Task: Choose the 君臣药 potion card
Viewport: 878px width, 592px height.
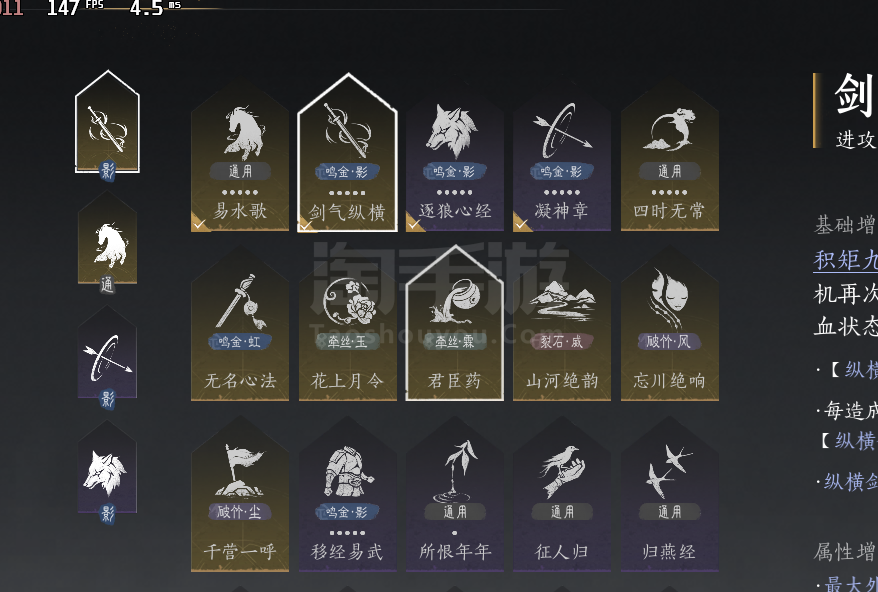Action: (455, 325)
